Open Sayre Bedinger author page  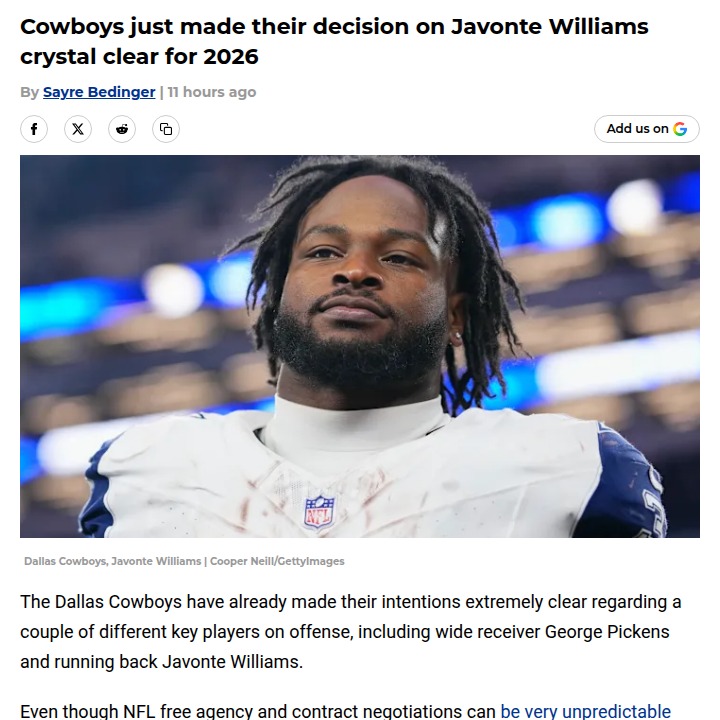pyautogui.click(x=99, y=92)
